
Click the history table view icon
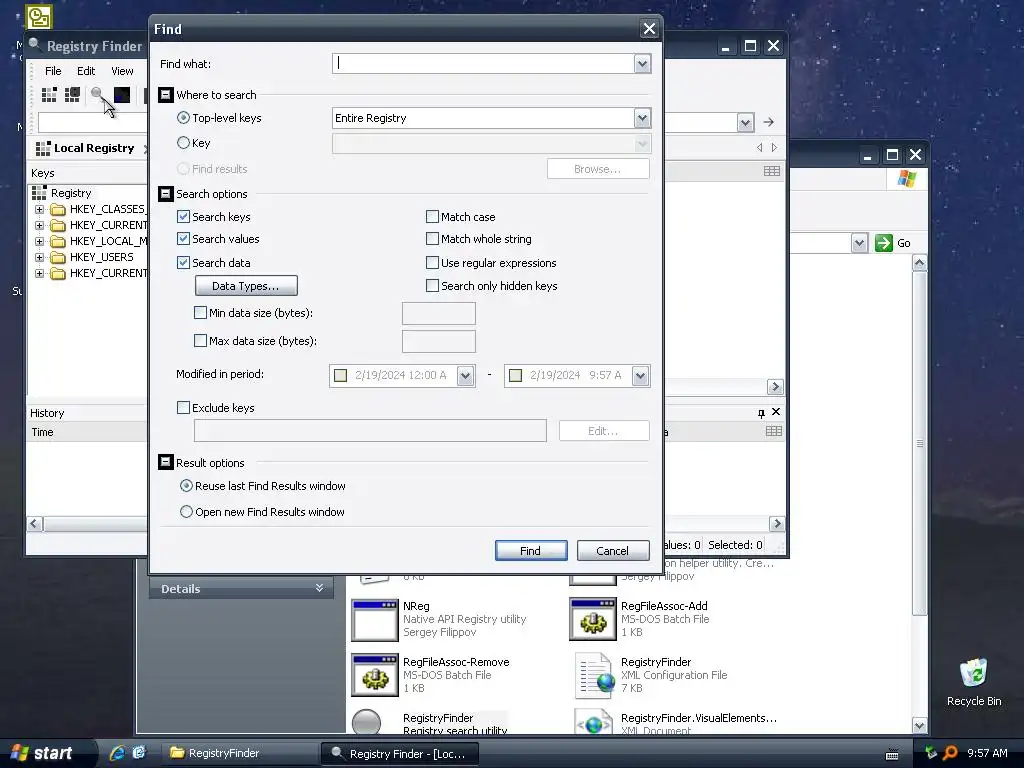[x=773, y=431]
